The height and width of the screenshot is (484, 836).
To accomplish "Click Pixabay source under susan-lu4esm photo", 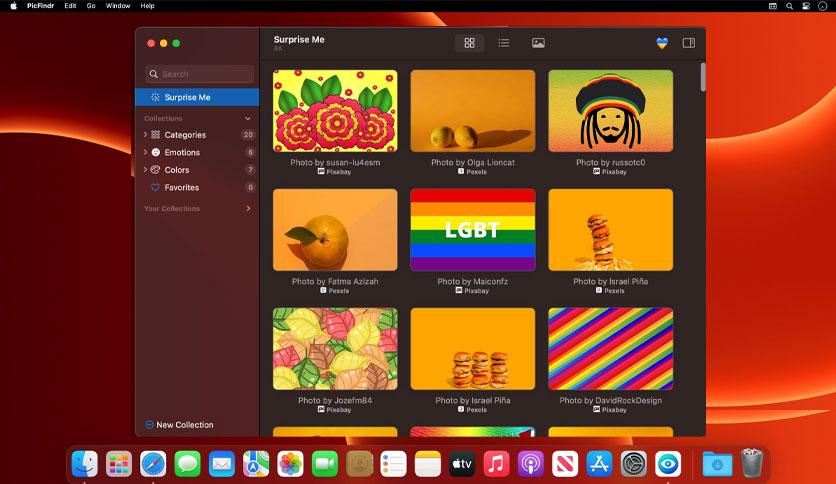I will [335, 172].
